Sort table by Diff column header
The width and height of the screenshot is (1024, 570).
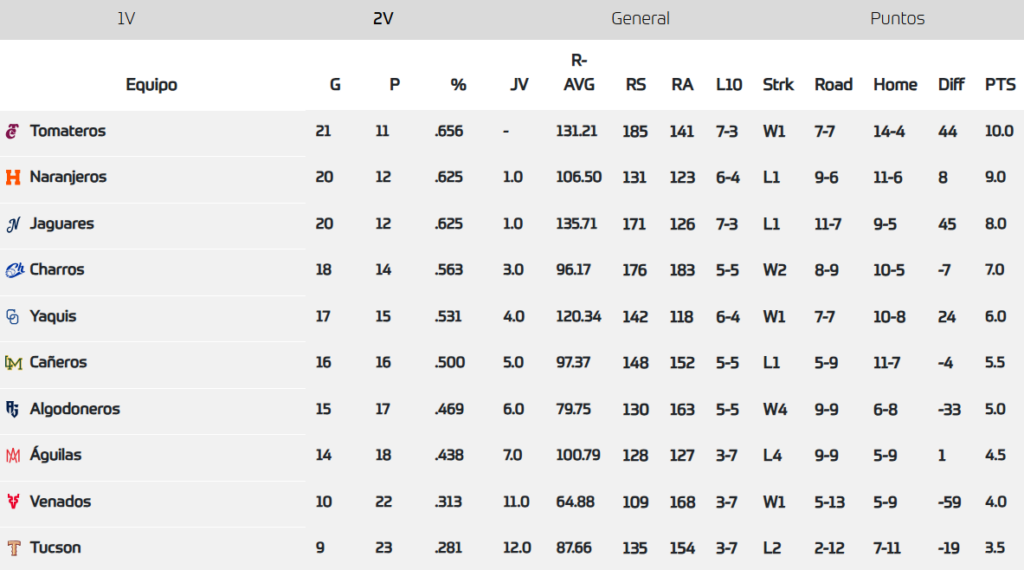click(x=951, y=85)
